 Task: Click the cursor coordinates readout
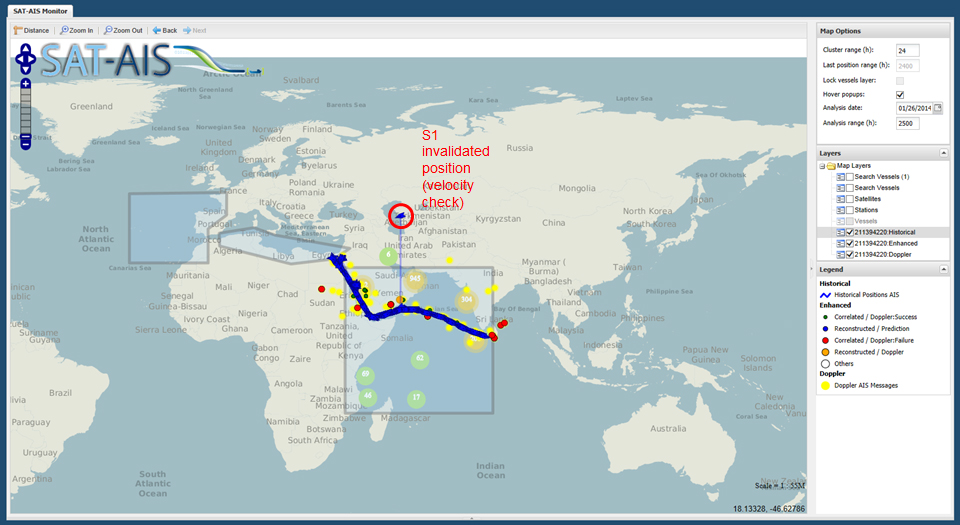769,509
